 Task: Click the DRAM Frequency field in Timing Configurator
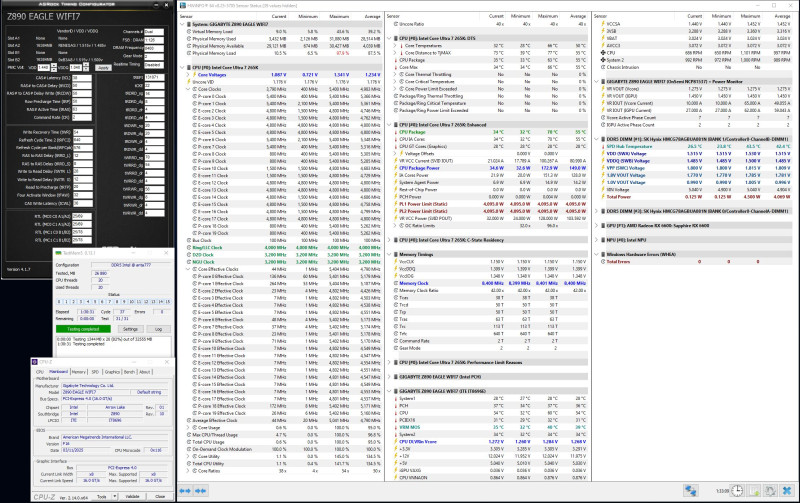pyautogui.click(x=154, y=48)
